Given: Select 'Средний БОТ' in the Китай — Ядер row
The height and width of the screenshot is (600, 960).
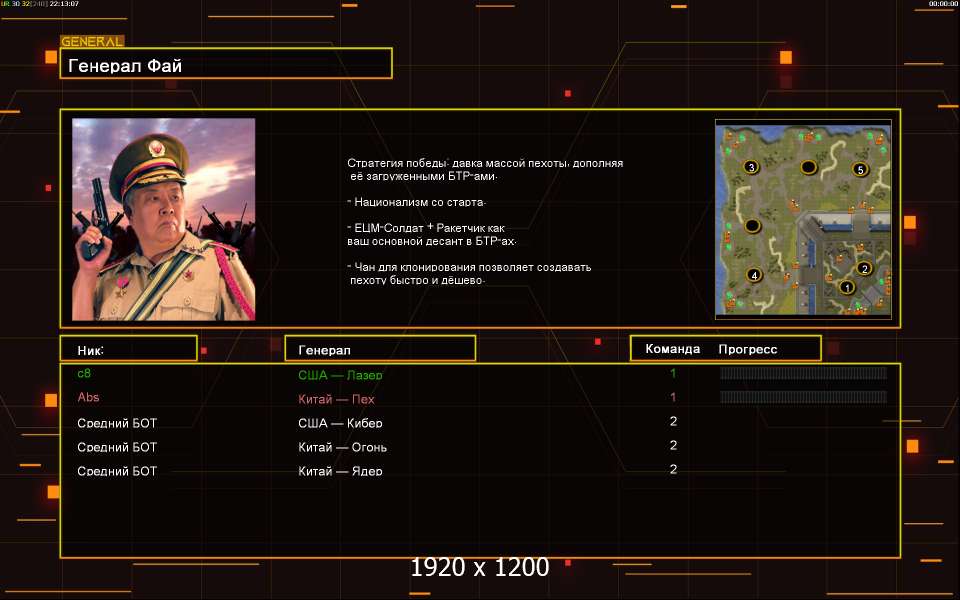Looking at the screenshot, I should point(117,471).
